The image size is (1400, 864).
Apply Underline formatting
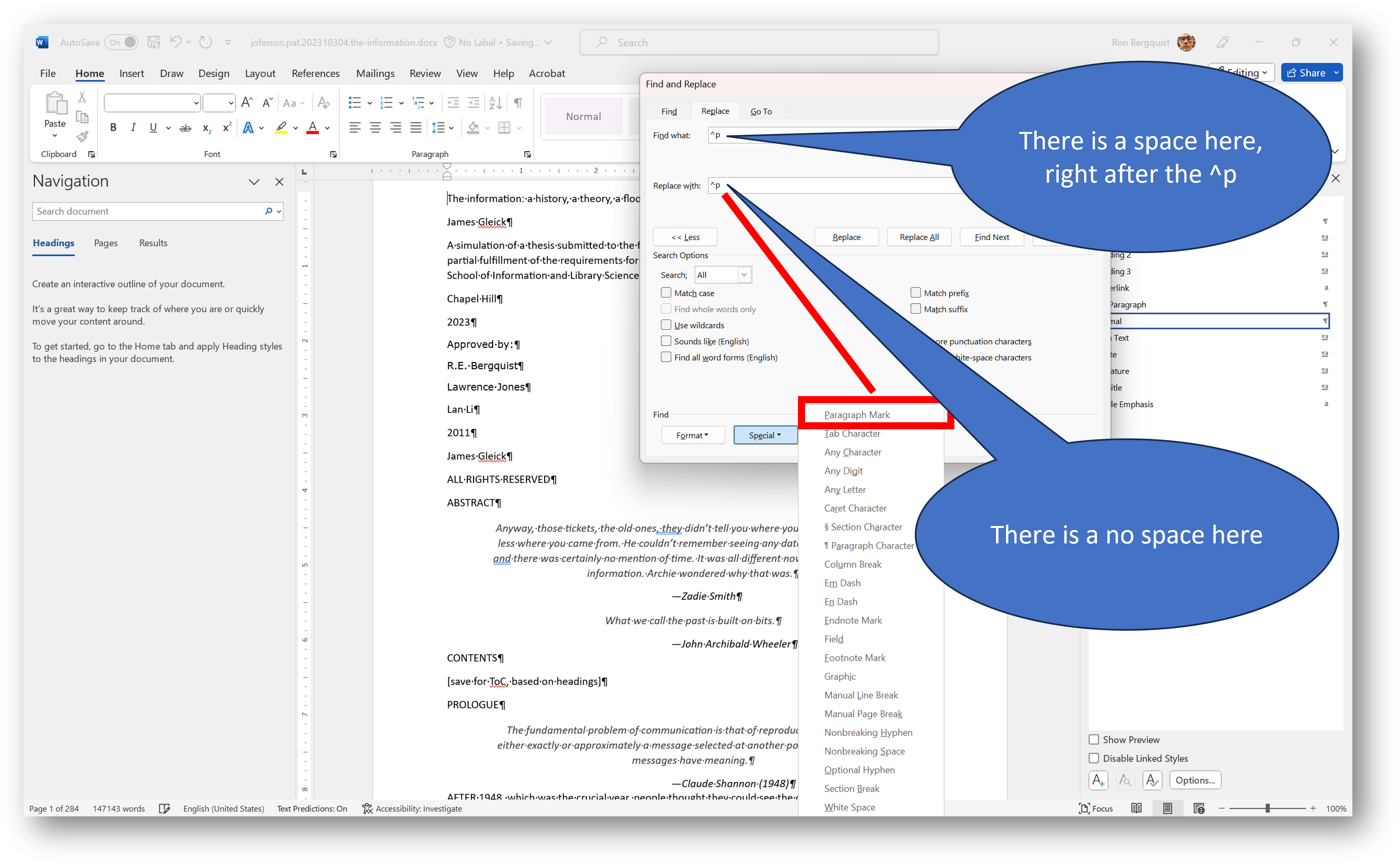pyautogui.click(x=153, y=128)
